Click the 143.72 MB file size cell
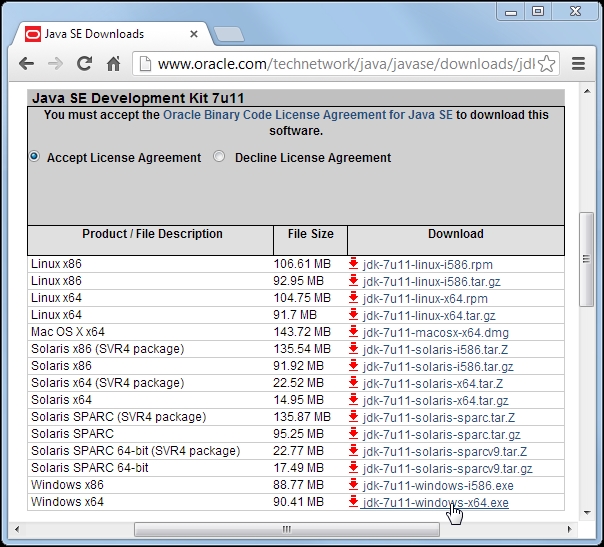 point(302,332)
